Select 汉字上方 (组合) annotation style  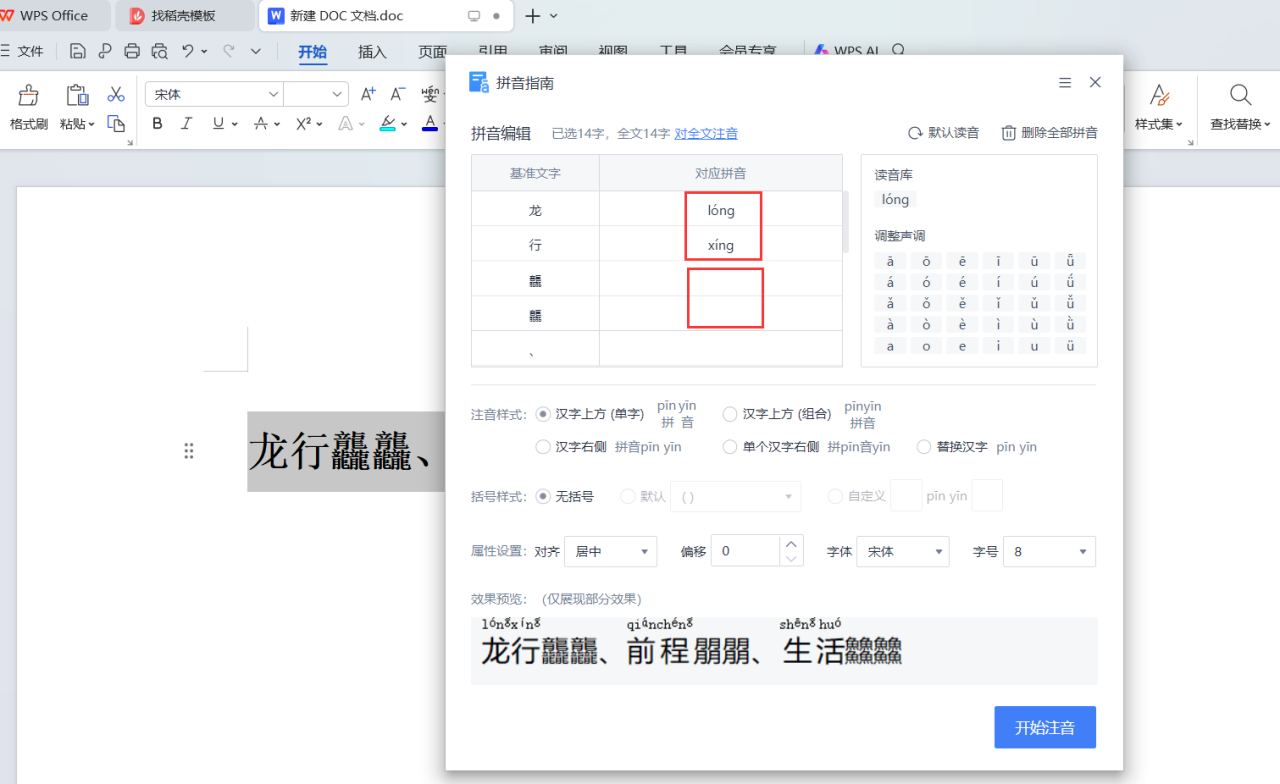730,414
